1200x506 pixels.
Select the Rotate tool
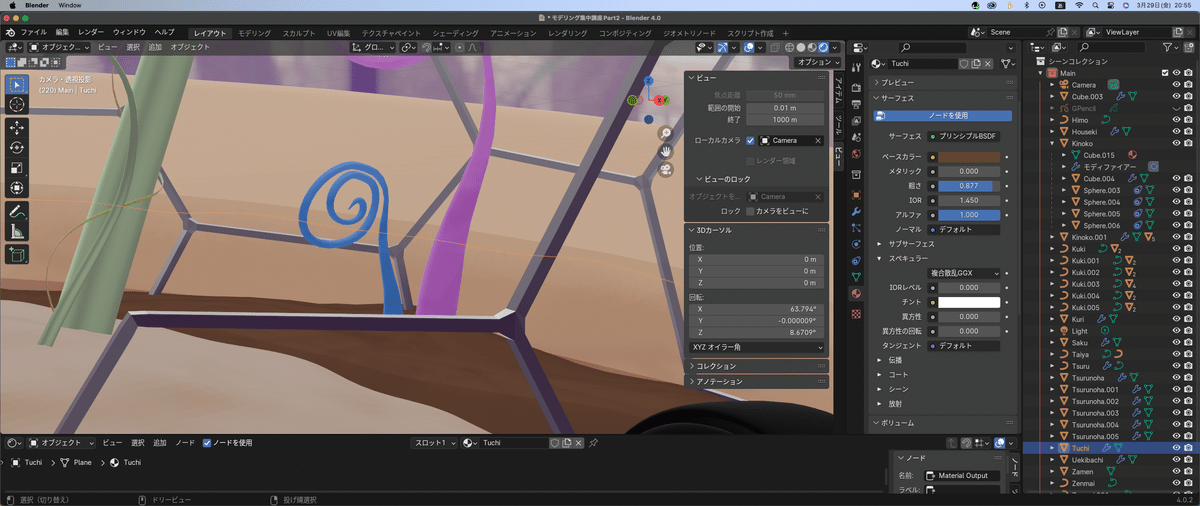[17, 148]
